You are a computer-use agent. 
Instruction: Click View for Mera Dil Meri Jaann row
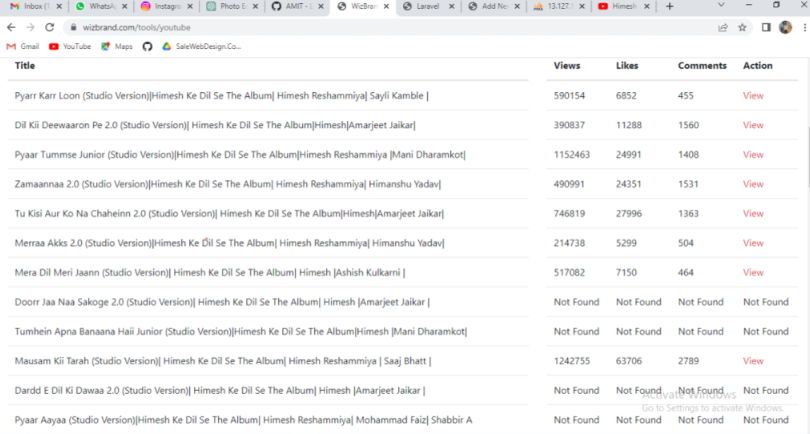tap(753, 272)
